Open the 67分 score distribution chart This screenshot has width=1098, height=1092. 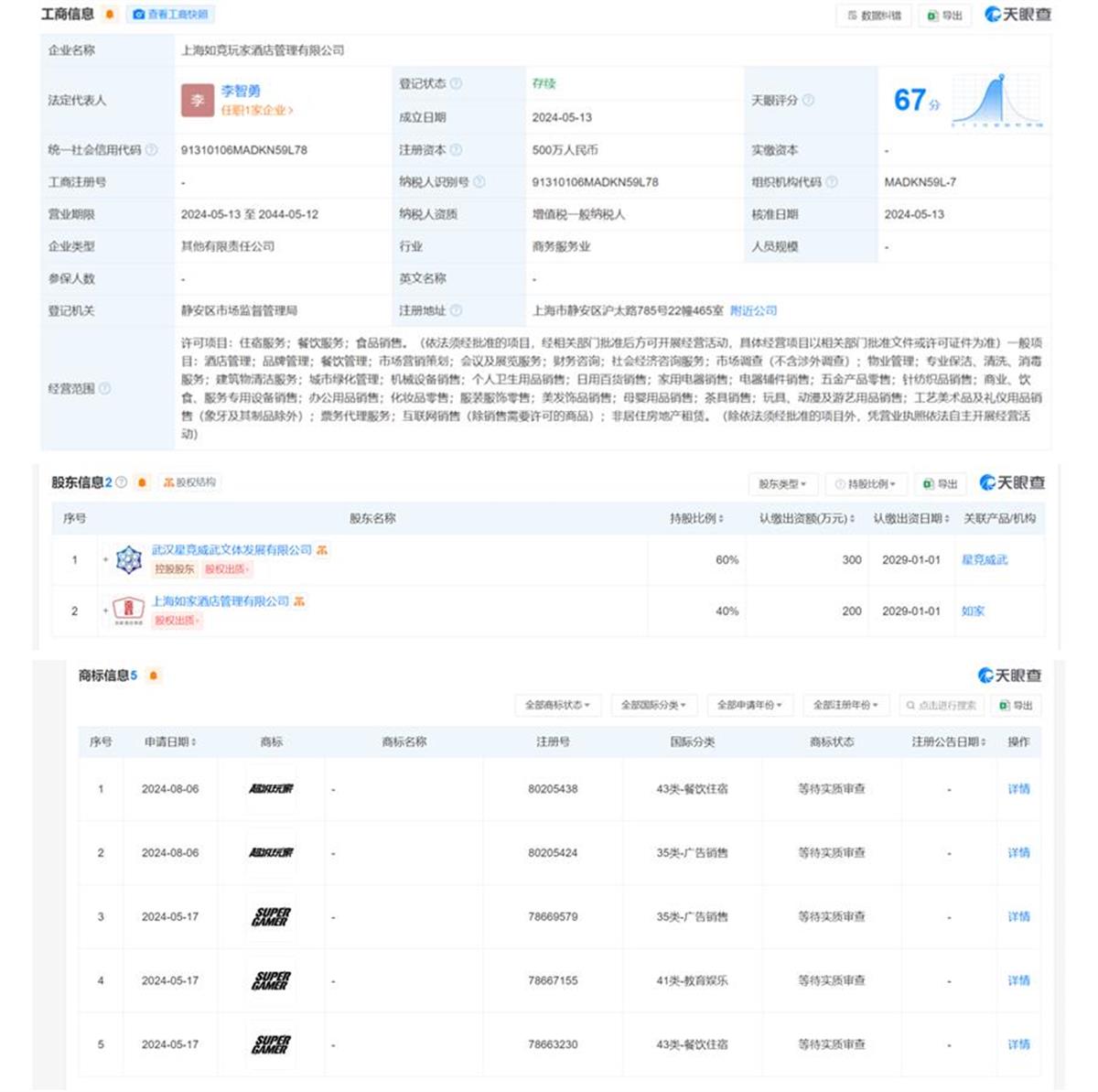coord(997,100)
